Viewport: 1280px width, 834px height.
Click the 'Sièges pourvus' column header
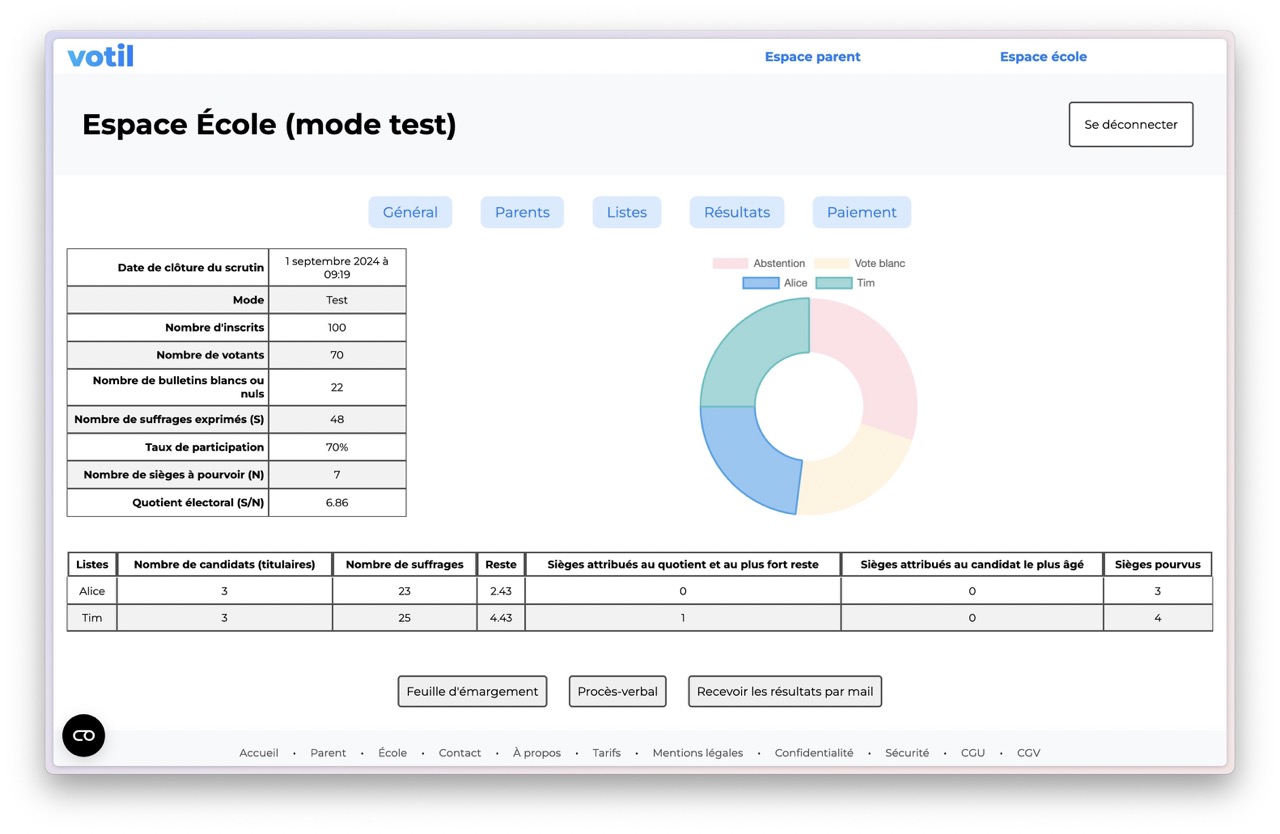(x=1158, y=564)
